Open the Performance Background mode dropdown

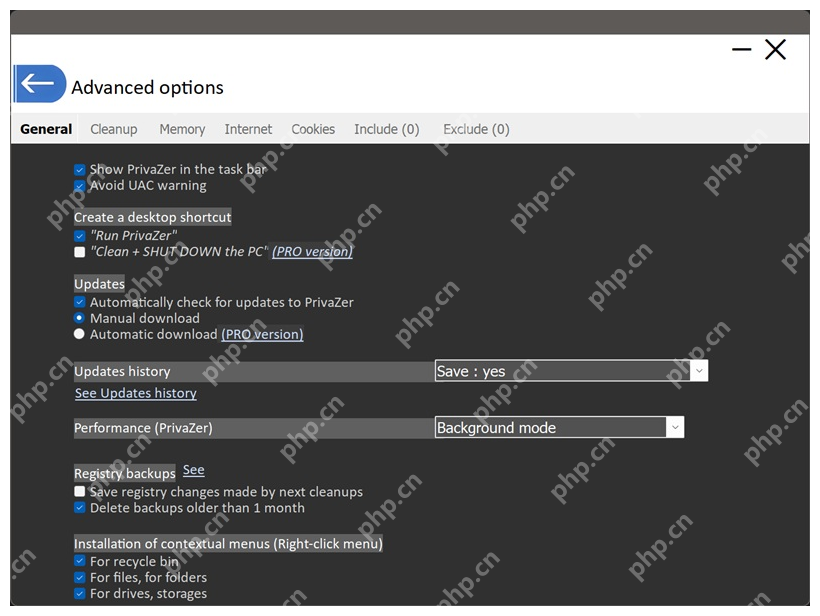pyautogui.click(x=559, y=427)
